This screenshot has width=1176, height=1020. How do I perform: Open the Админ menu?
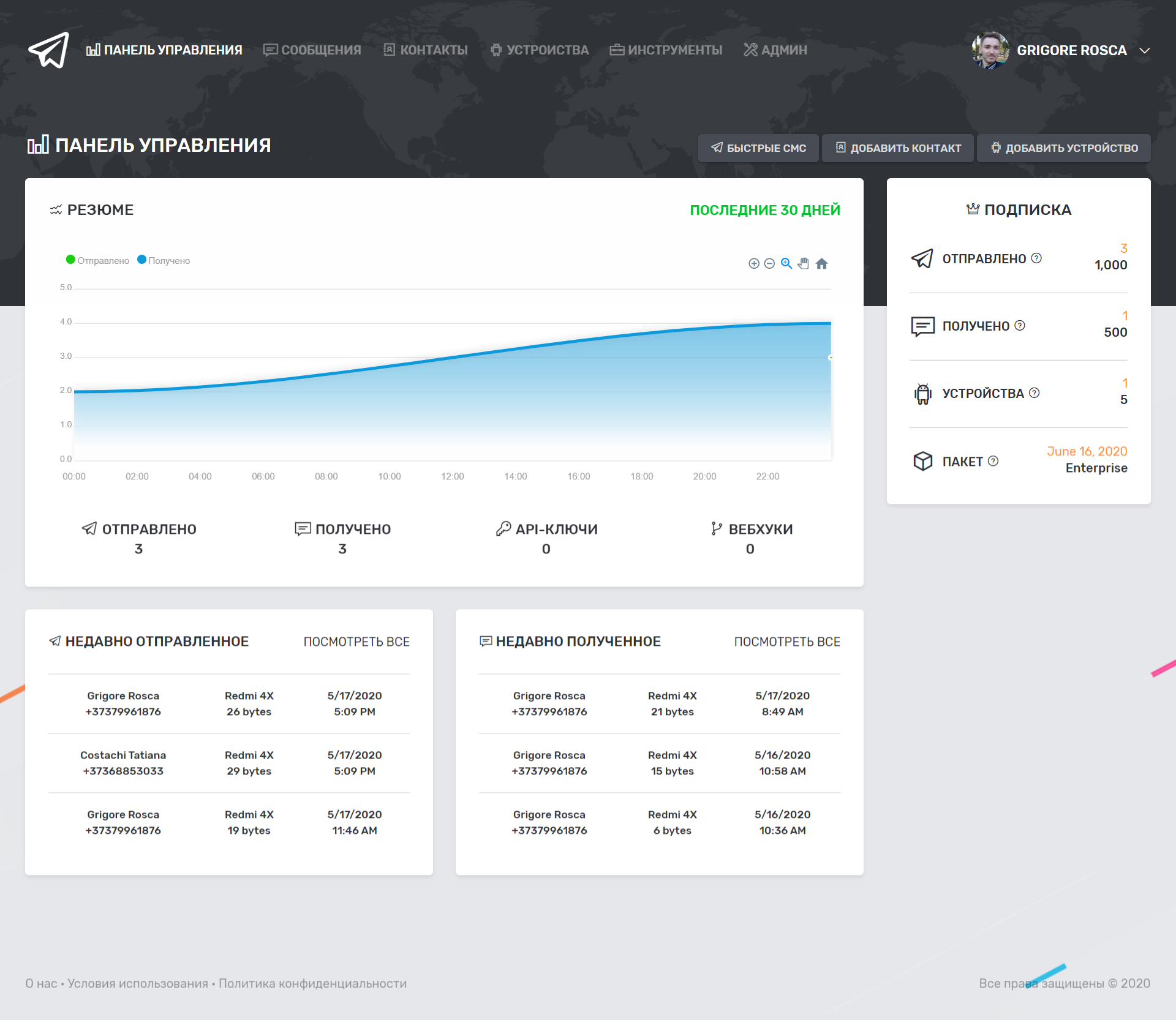tap(775, 50)
